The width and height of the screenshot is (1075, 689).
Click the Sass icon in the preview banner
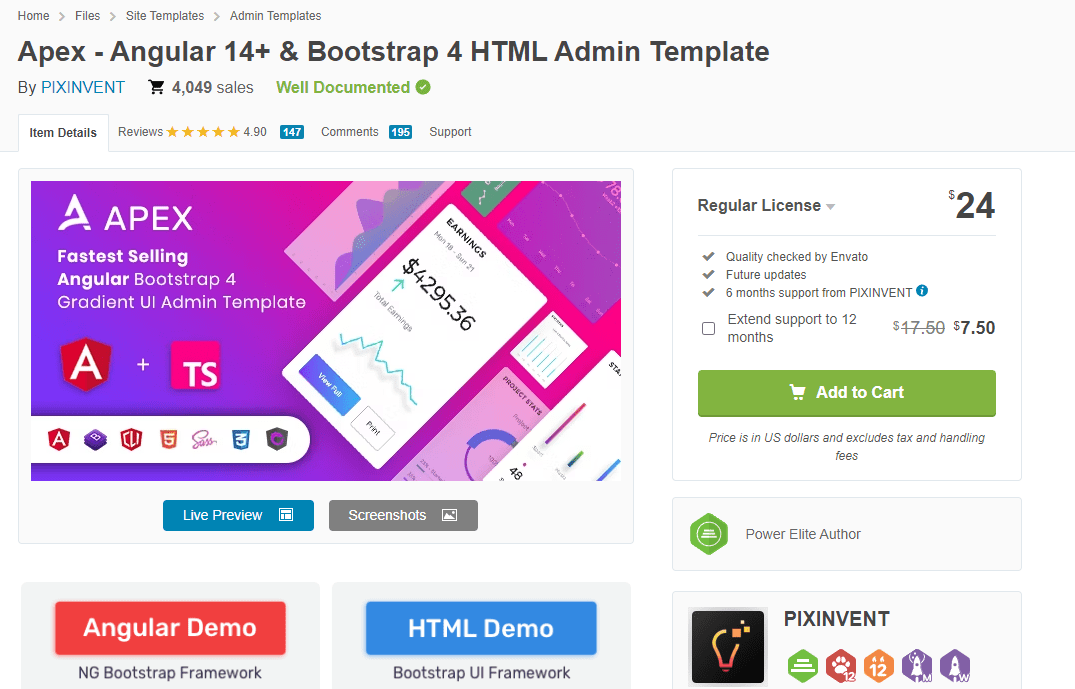204,440
